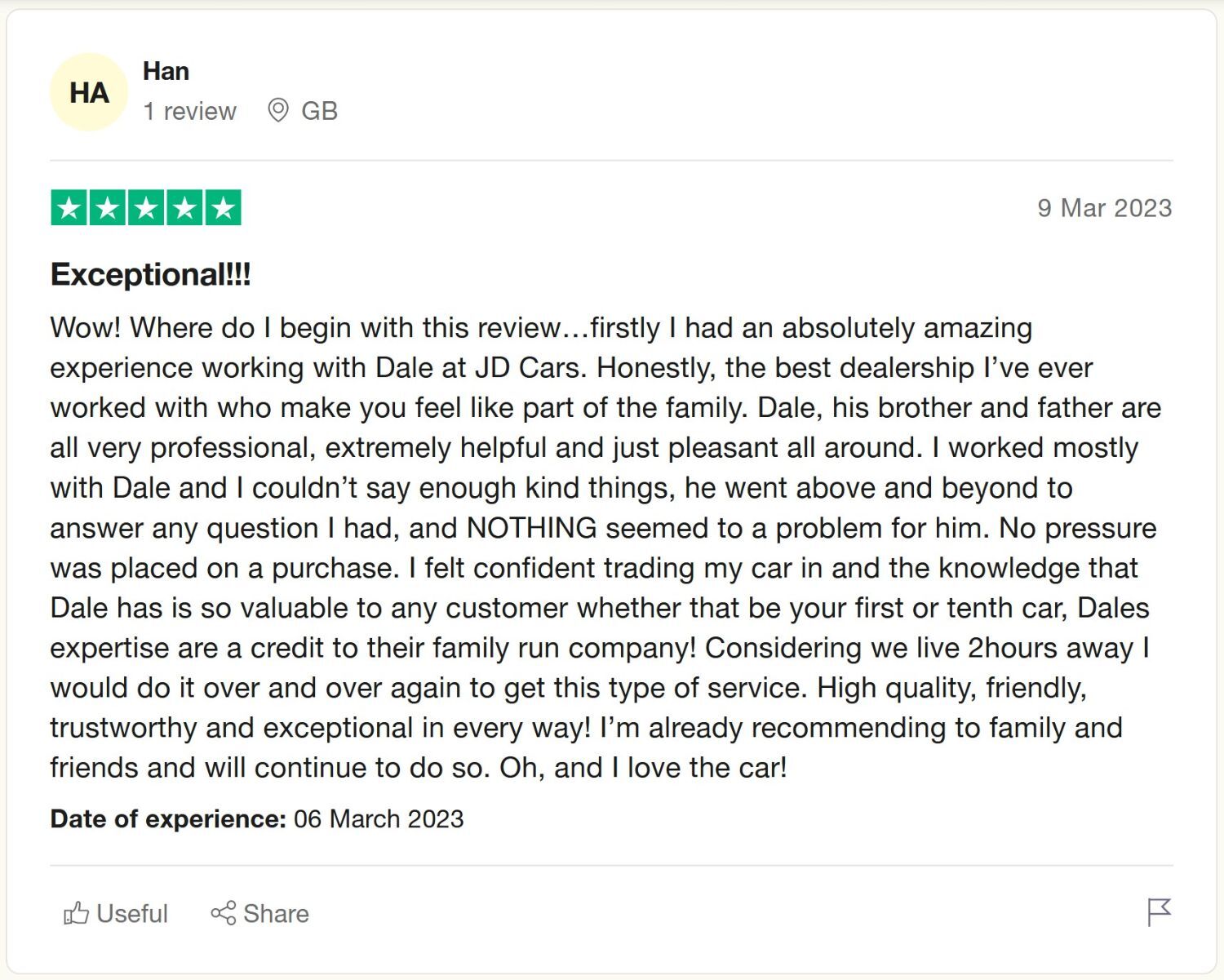Open reviewer name Han

tap(166, 71)
